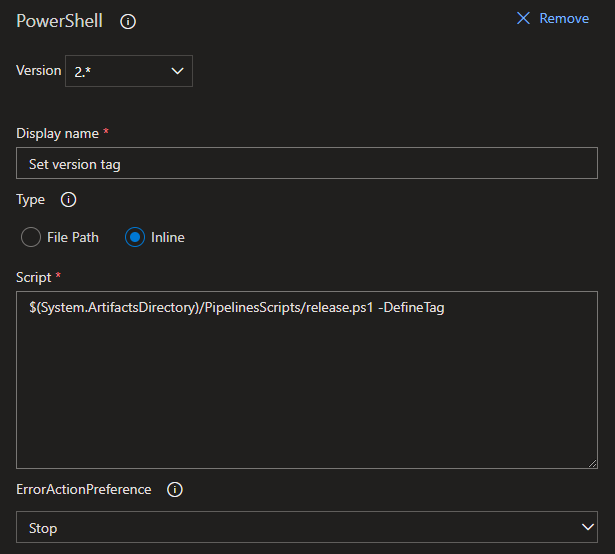Open the Version 2.* dropdown
The image size is (615, 554).
(129, 71)
